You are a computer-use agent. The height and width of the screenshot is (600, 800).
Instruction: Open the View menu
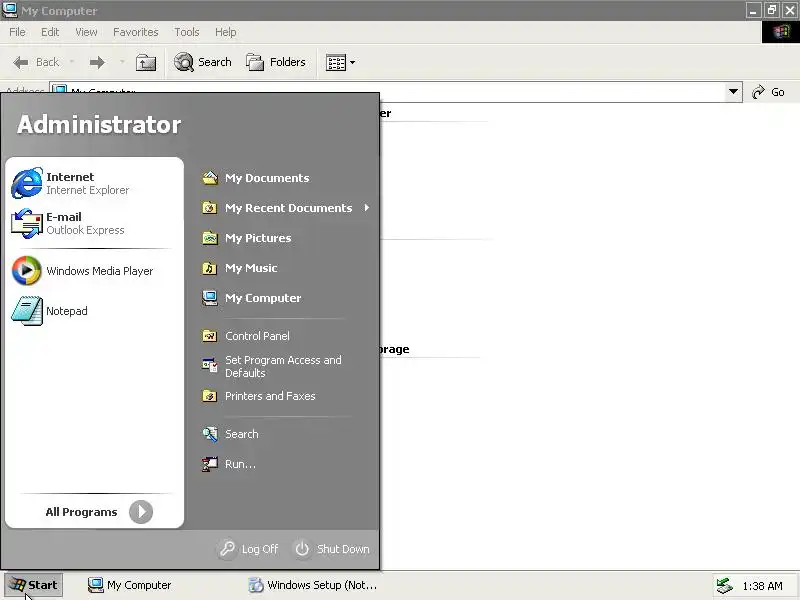click(86, 32)
